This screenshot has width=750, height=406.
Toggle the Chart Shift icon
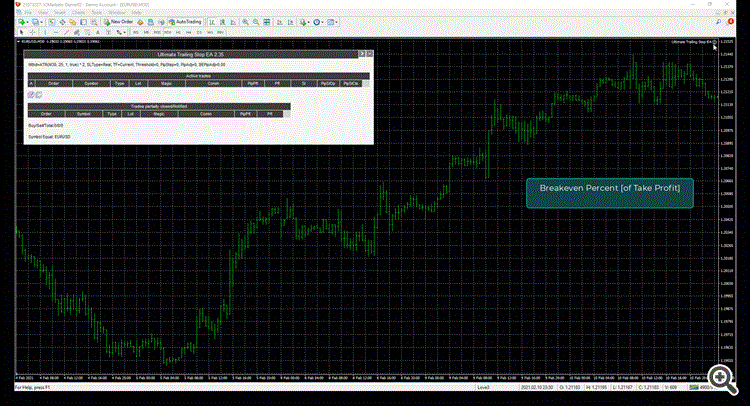tap(290, 22)
